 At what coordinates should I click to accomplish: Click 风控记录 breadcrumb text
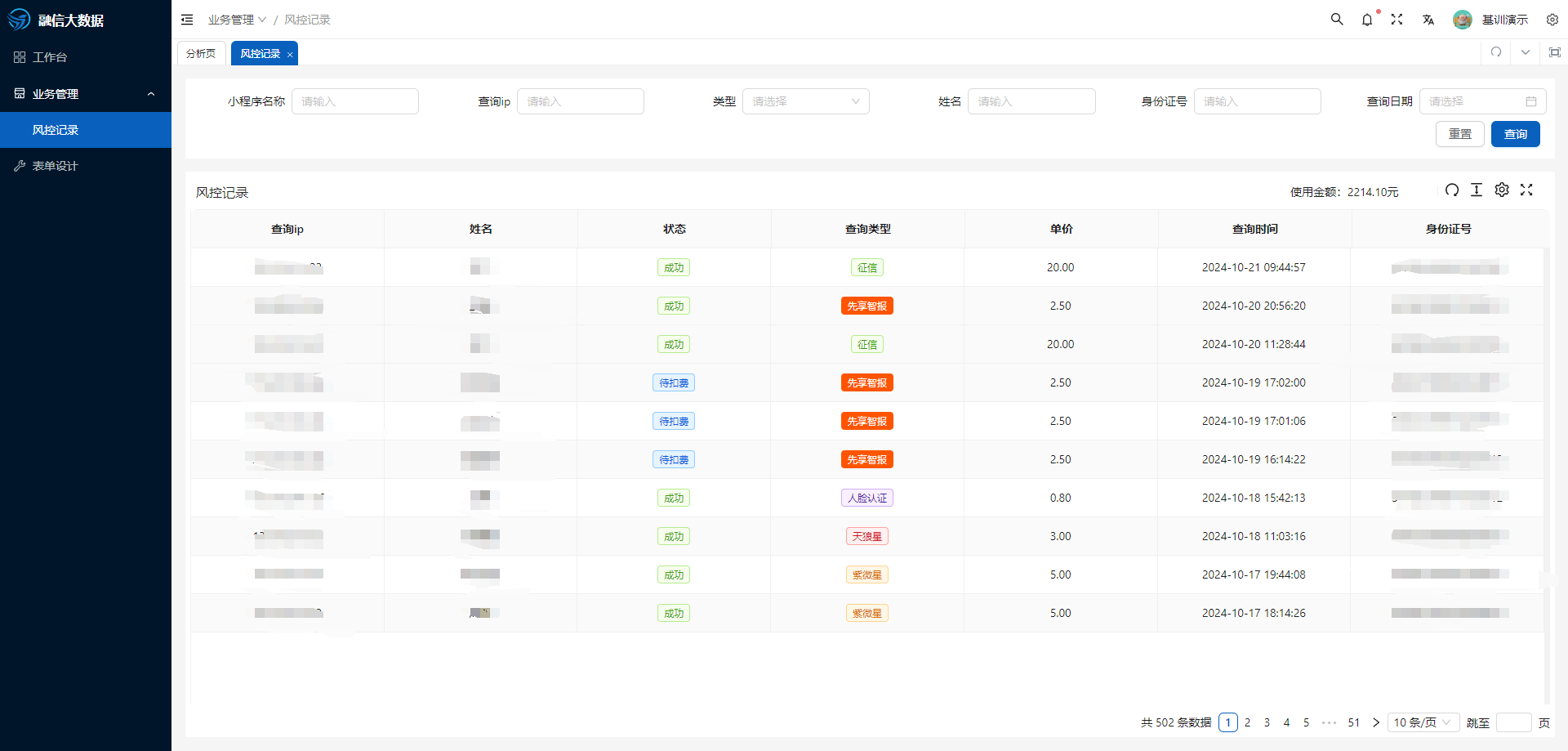tap(307, 20)
